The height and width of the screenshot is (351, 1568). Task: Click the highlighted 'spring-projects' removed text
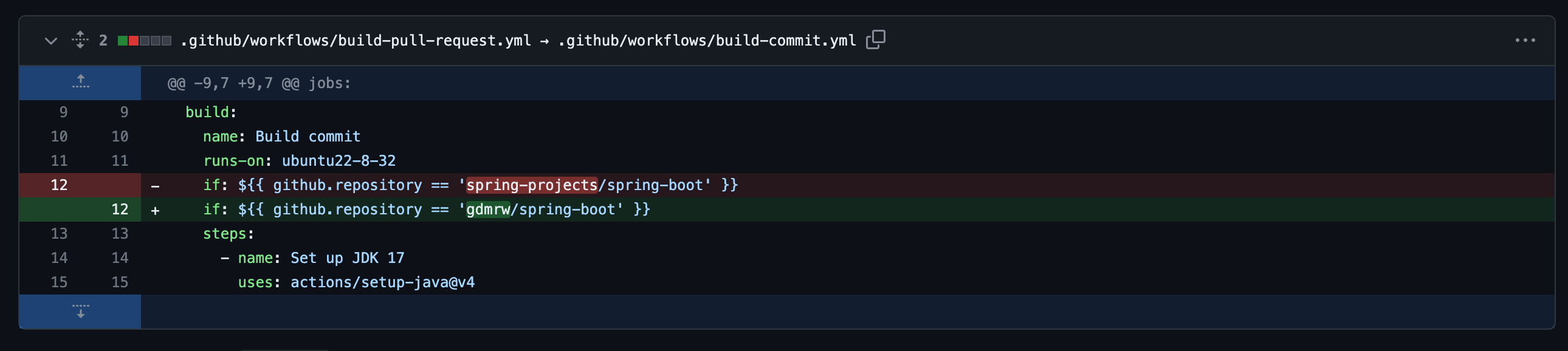pos(531,185)
